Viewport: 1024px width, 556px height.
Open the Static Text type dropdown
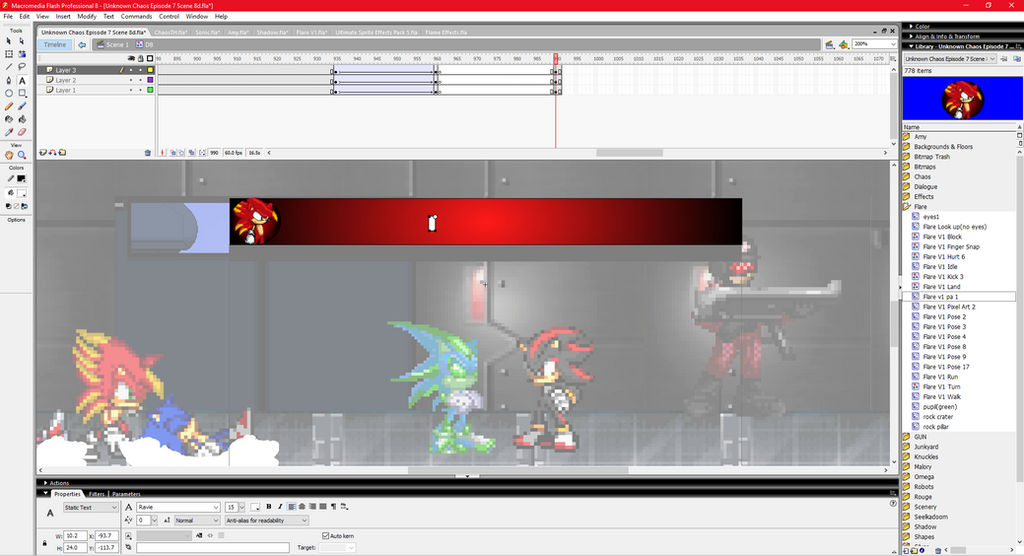91,507
